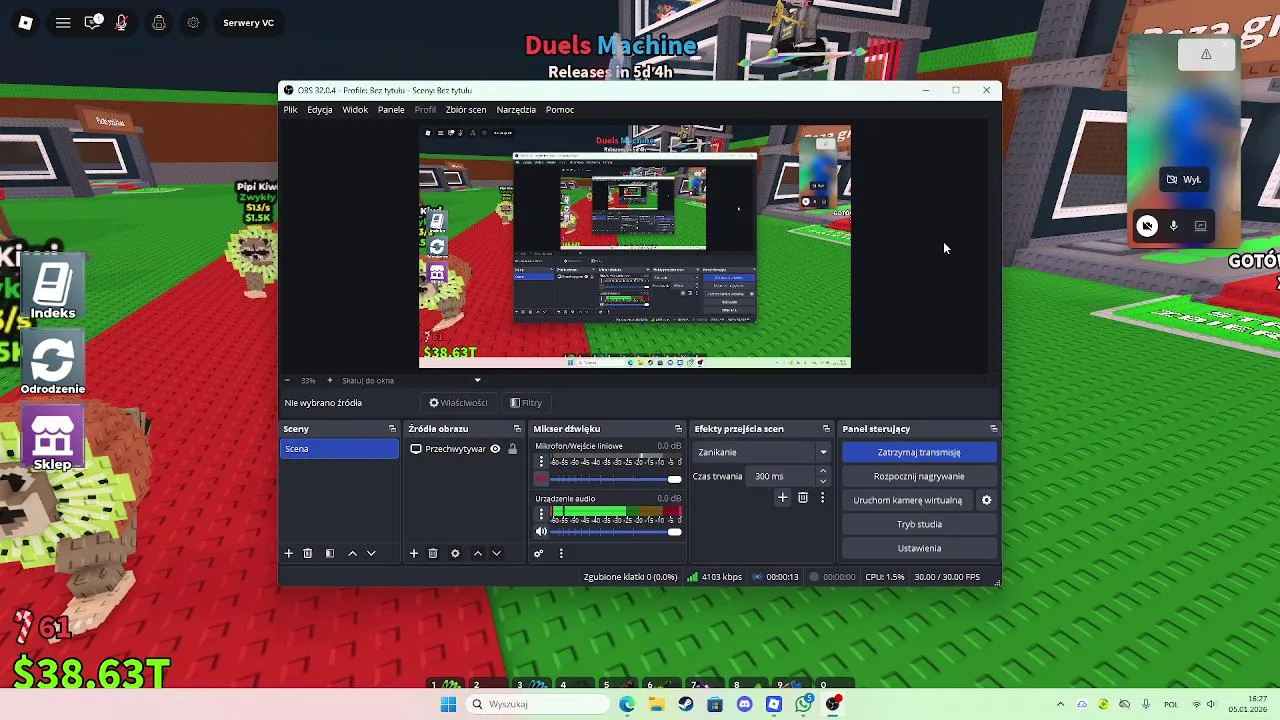Screen dimensions: 1280x720
Task: Open Roblox logo menu in game
Action: point(26,22)
